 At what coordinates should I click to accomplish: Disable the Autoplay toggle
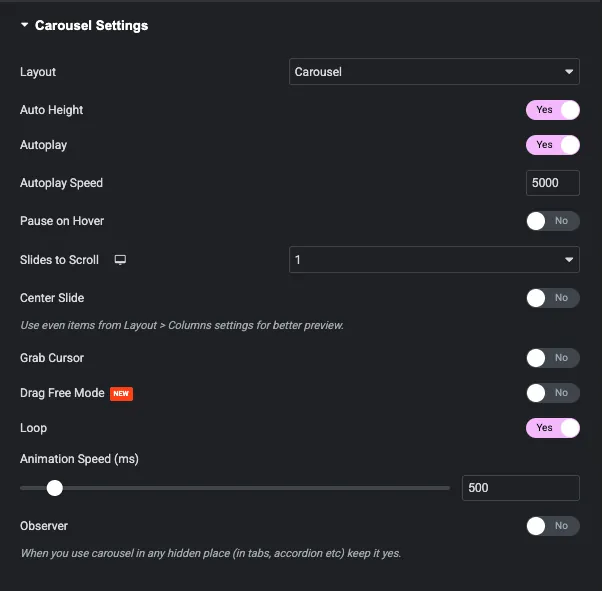(x=552, y=145)
